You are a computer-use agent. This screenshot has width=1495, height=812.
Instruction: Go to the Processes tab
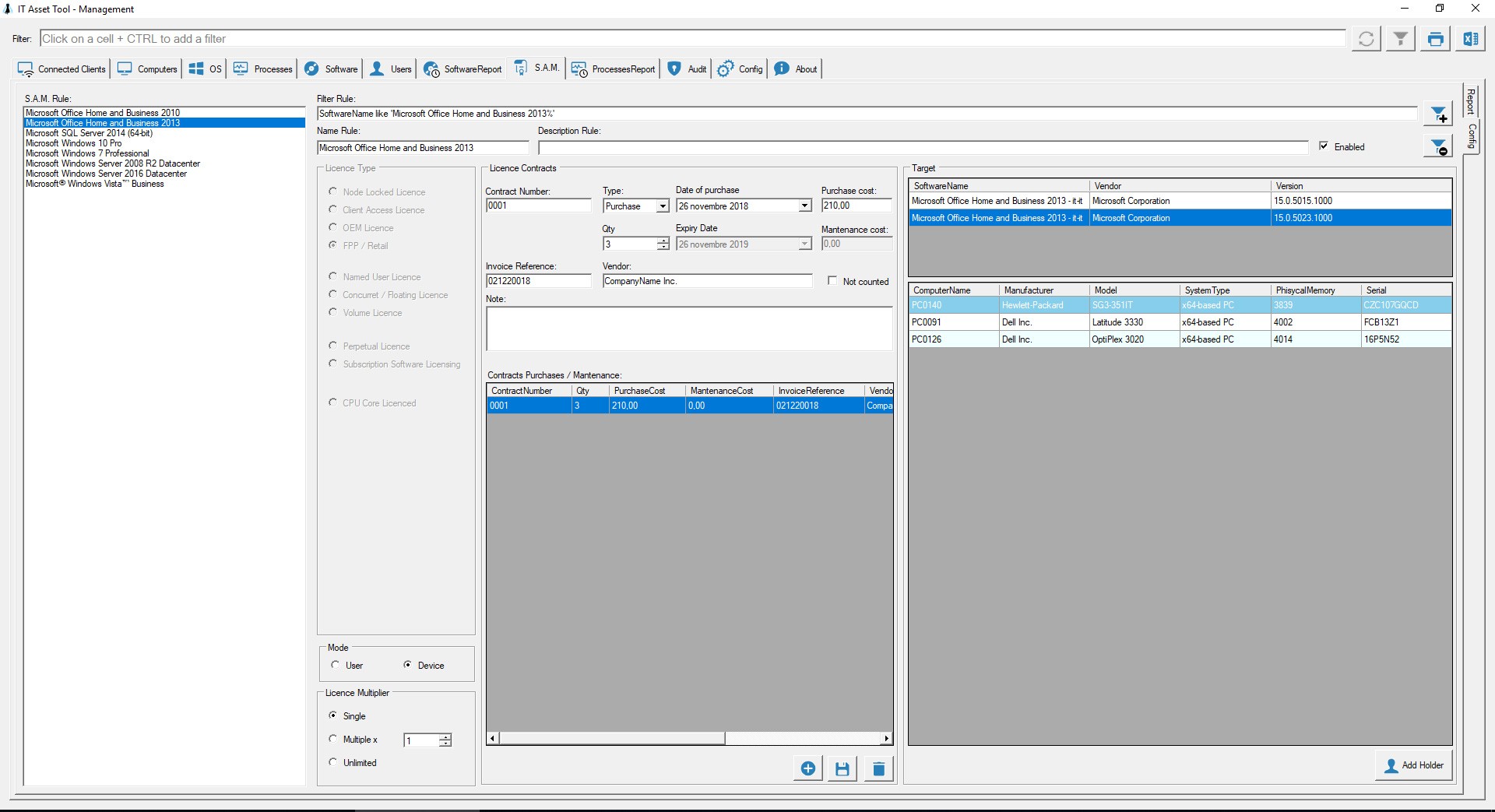pyautogui.click(x=263, y=69)
